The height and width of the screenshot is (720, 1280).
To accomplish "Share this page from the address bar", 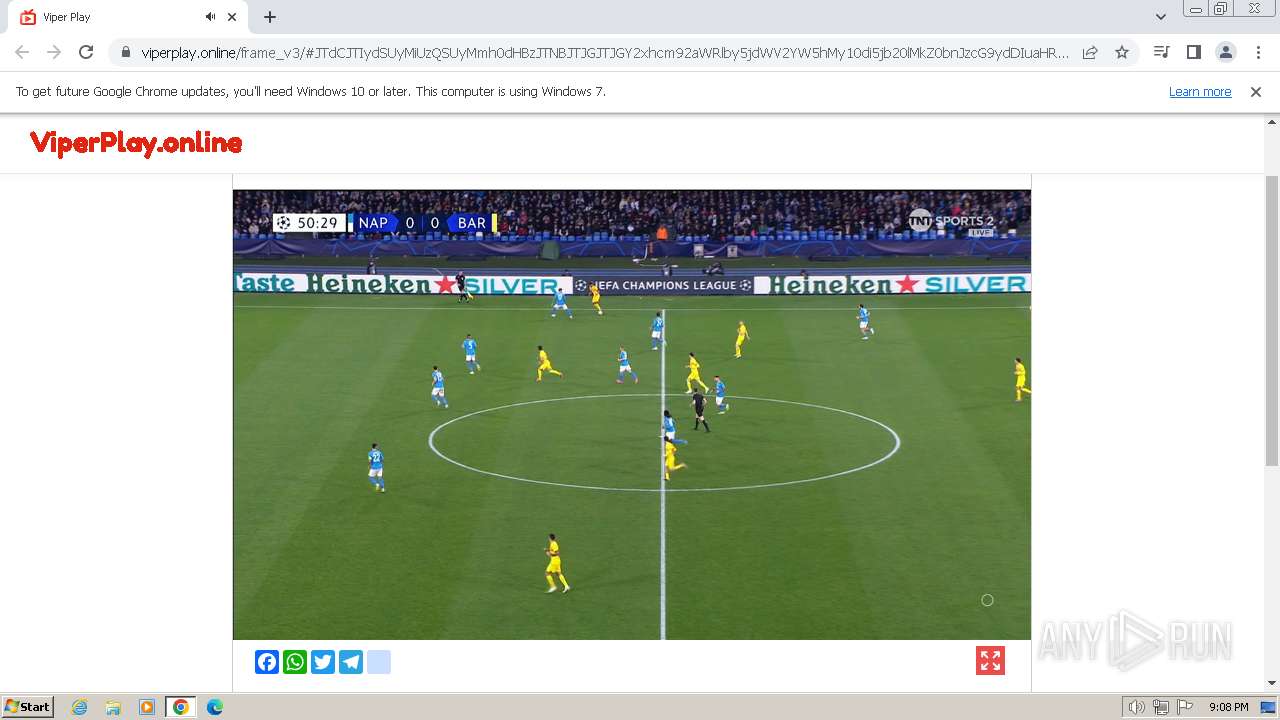I will 1090,52.
